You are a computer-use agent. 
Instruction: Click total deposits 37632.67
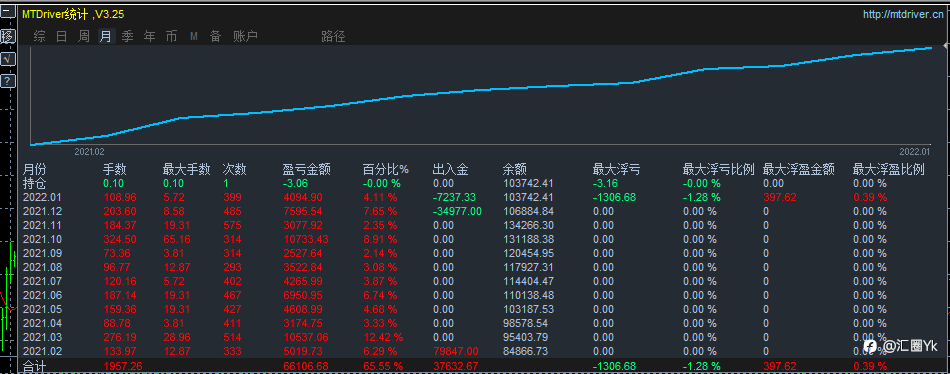(456, 366)
